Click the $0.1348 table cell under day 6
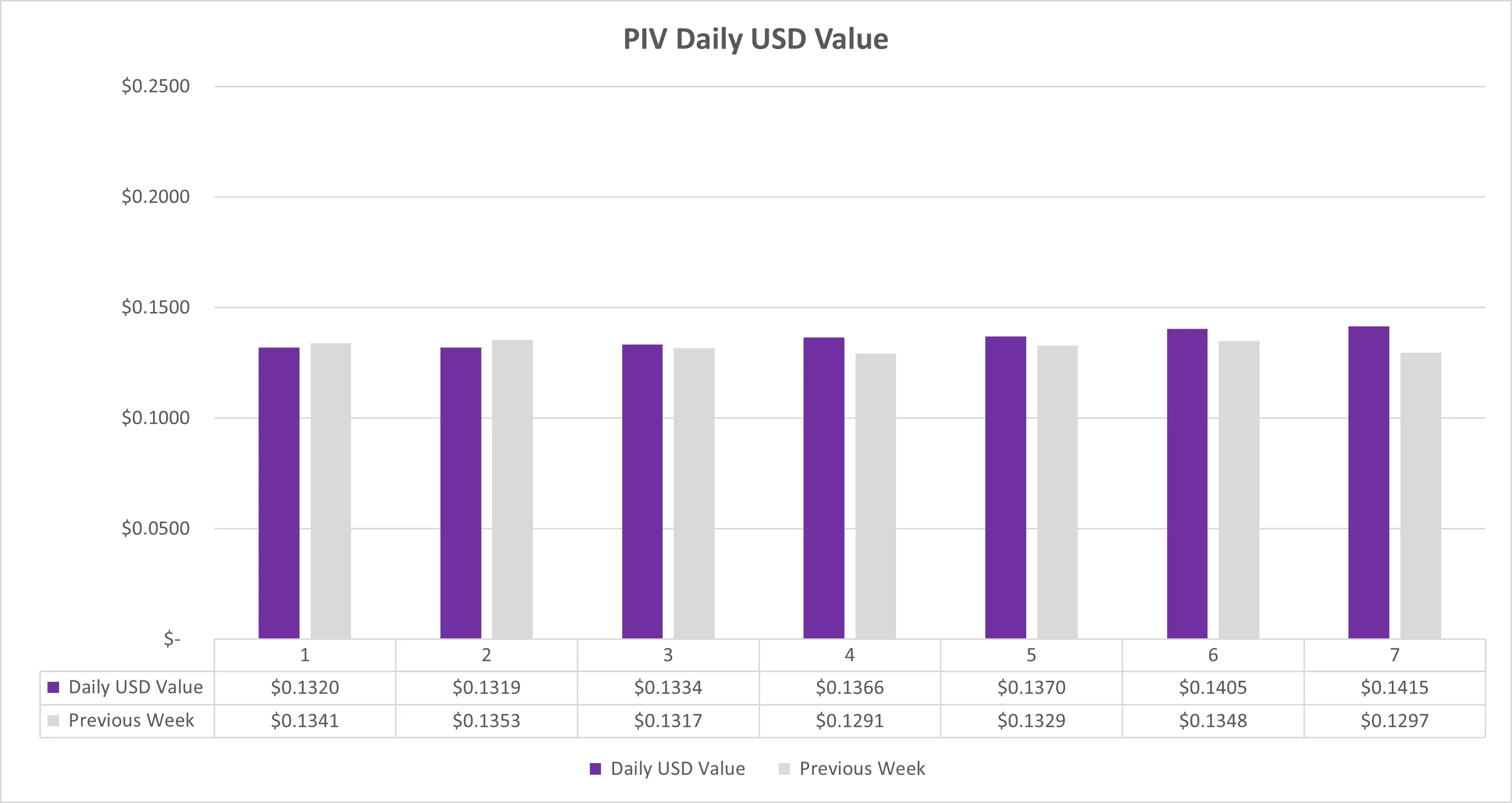 click(x=1213, y=721)
